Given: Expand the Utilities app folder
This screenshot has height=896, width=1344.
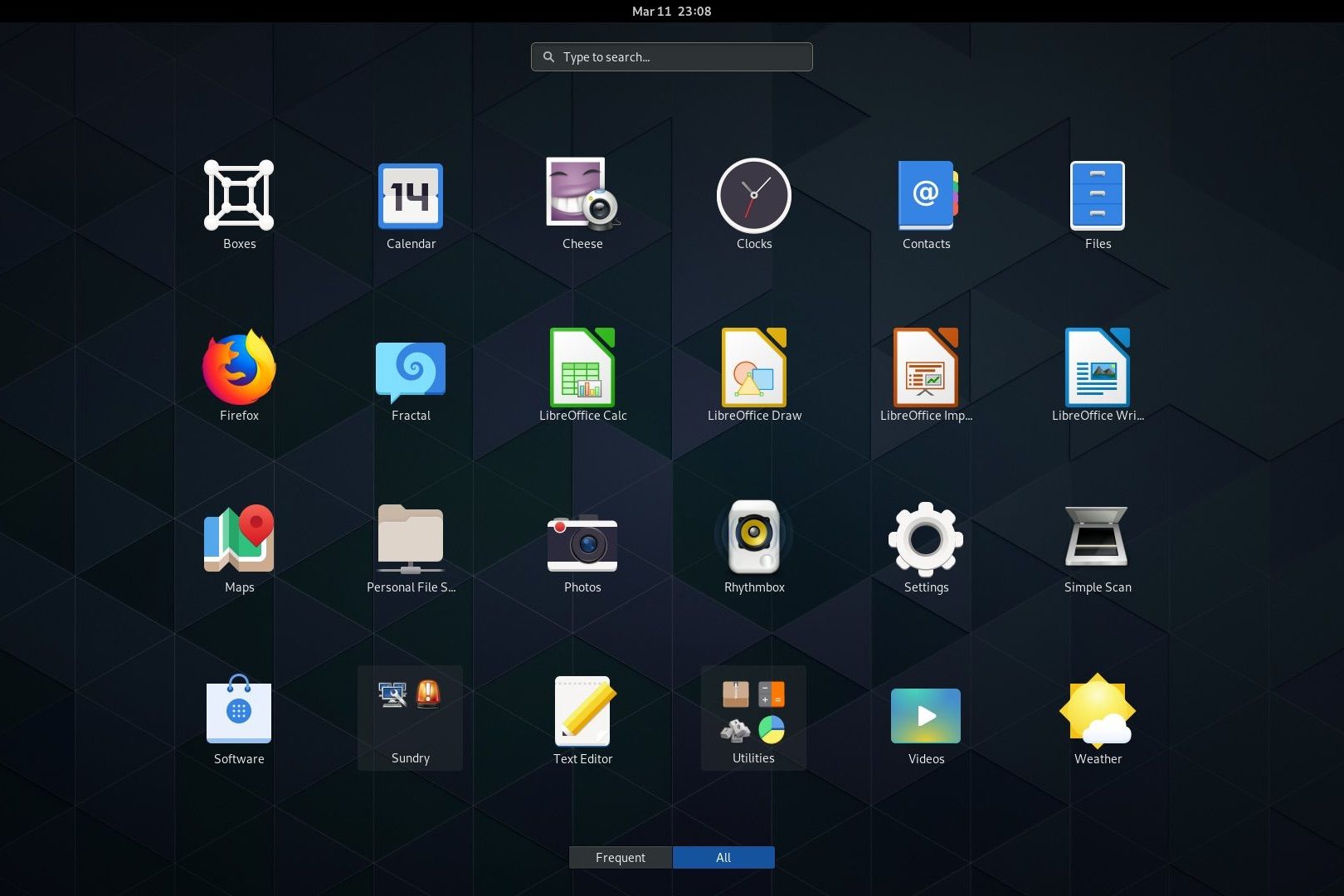Looking at the screenshot, I should point(753,717).
